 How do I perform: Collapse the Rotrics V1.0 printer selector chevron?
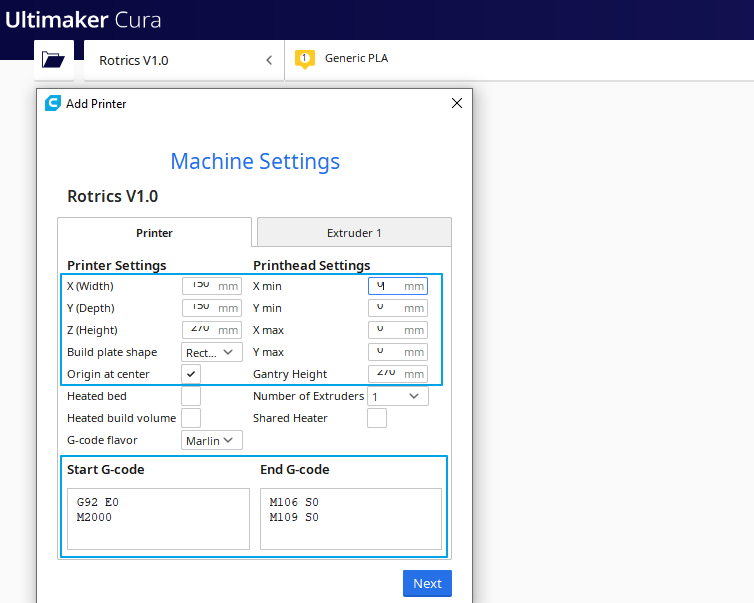tap(269, 60)
